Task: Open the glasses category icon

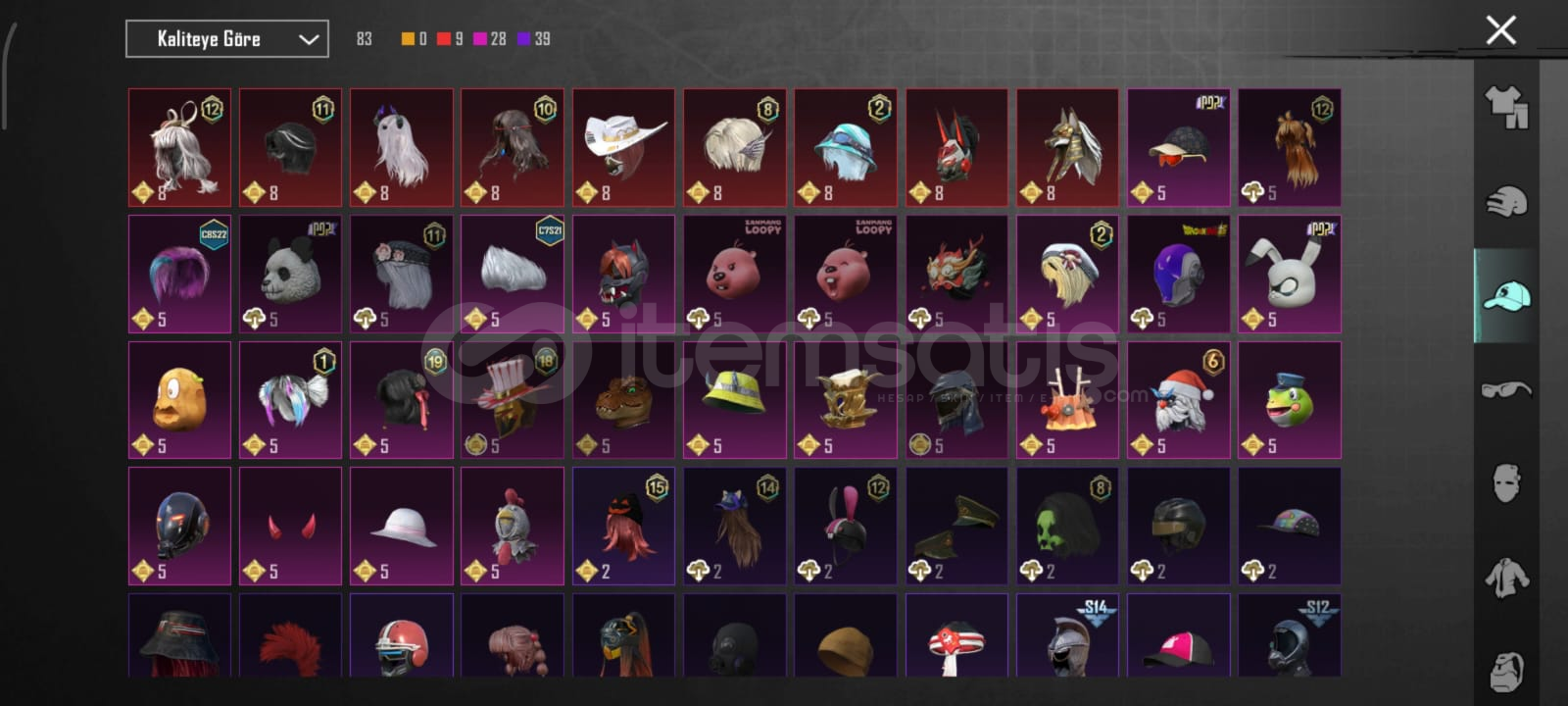Action: tap(1506, 389)
